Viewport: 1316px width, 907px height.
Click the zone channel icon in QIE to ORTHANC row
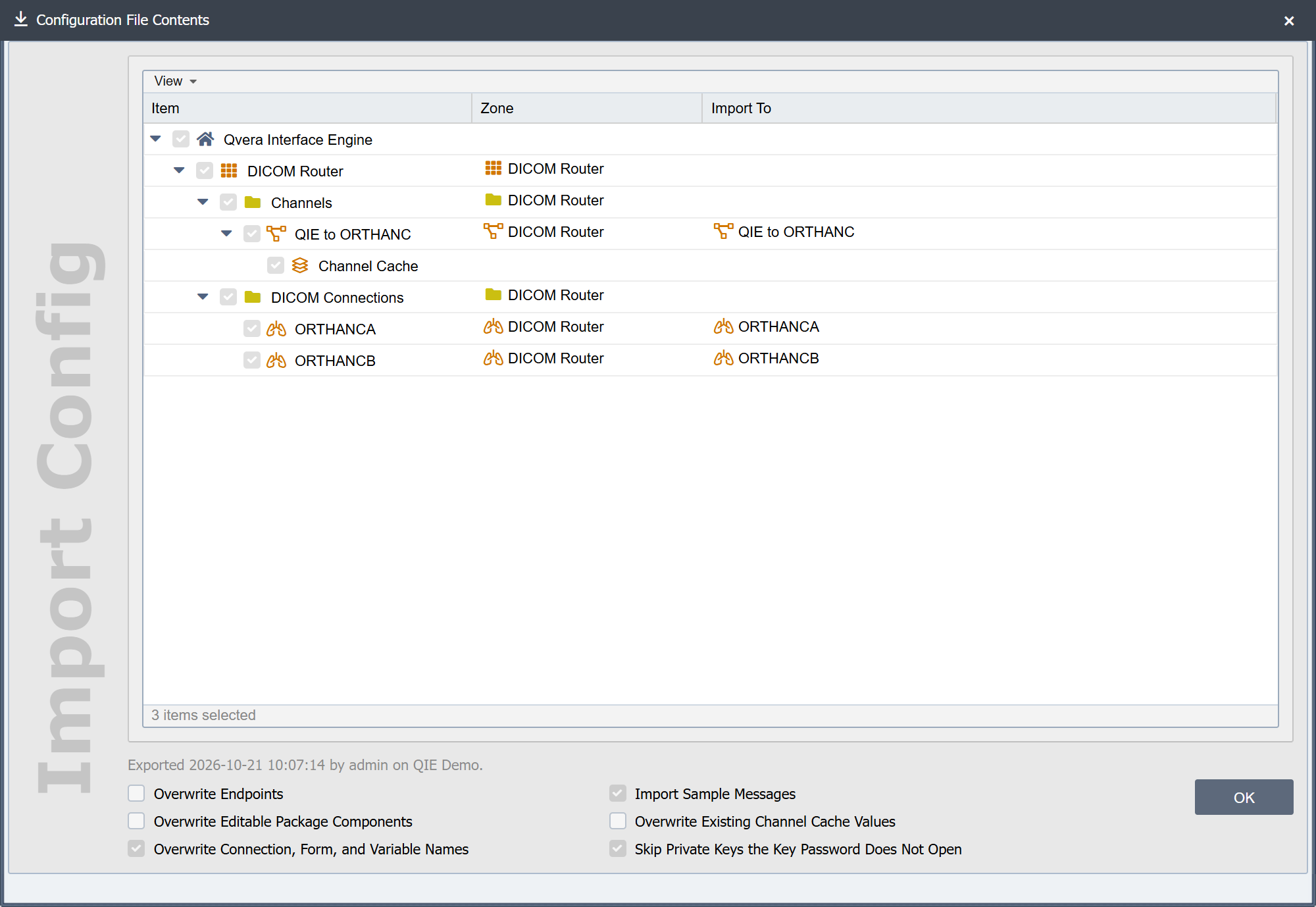(493, 231)
